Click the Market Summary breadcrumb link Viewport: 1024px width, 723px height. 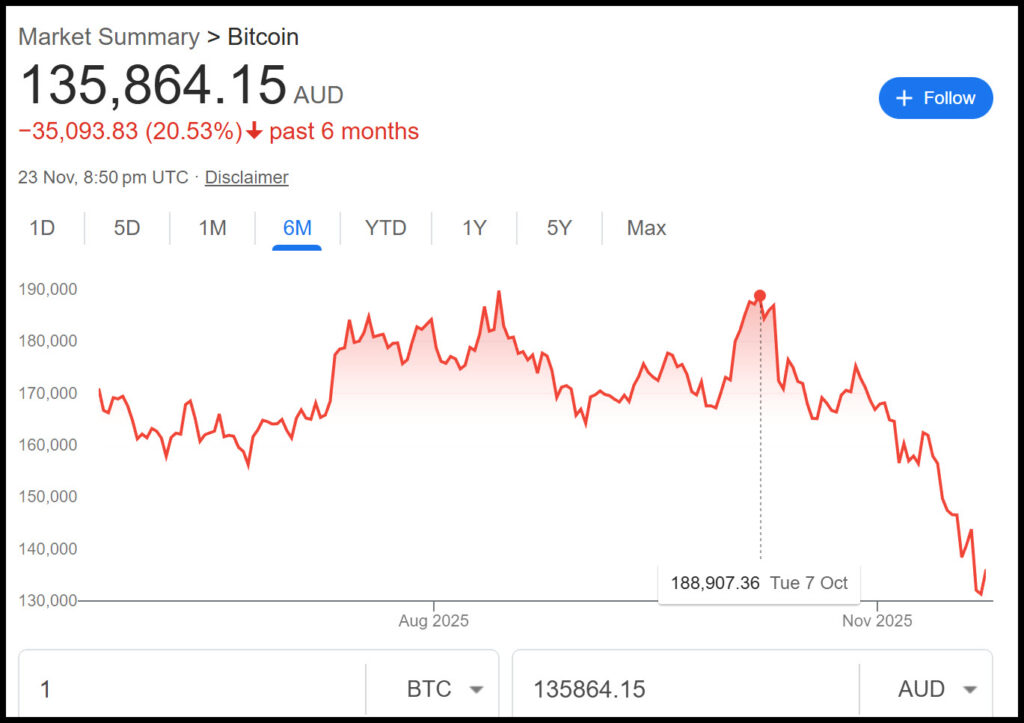109,37
